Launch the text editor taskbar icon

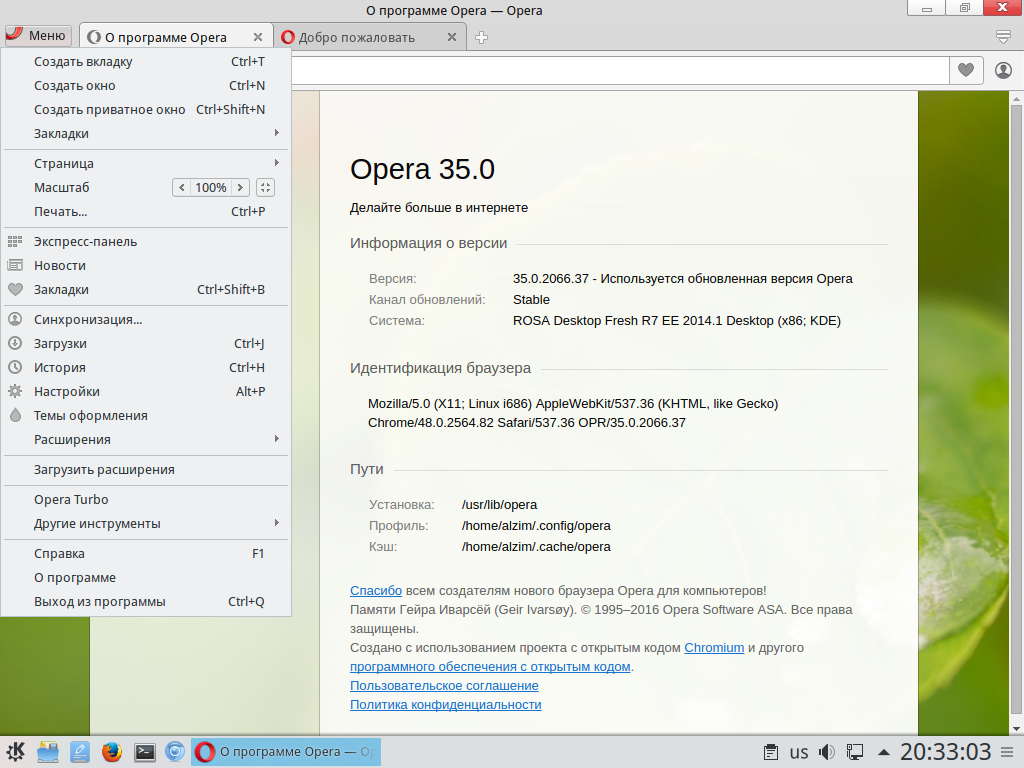80,752
